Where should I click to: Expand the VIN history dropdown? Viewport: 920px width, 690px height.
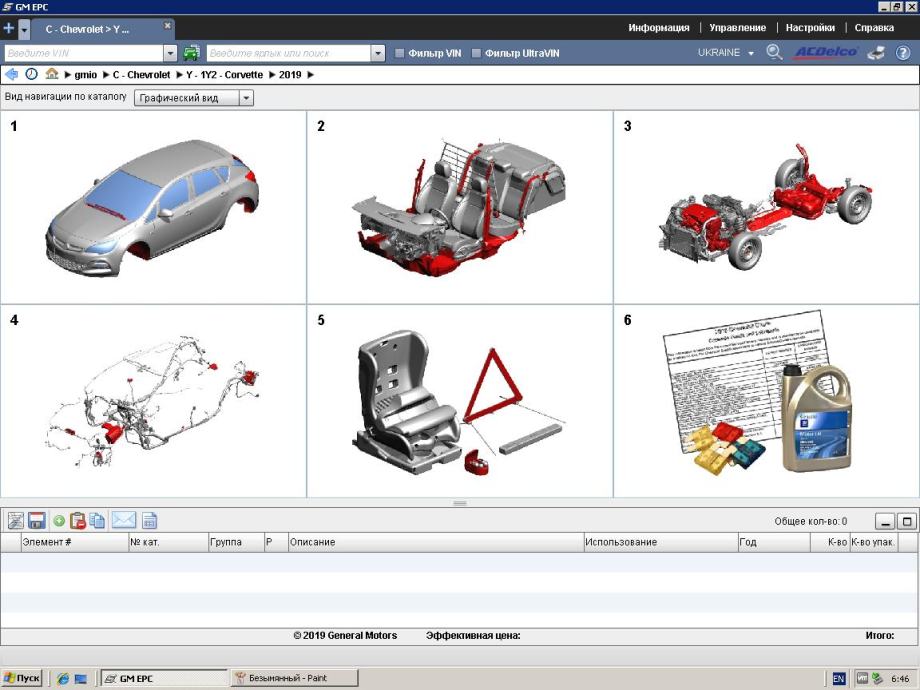[x=170, y=53]
